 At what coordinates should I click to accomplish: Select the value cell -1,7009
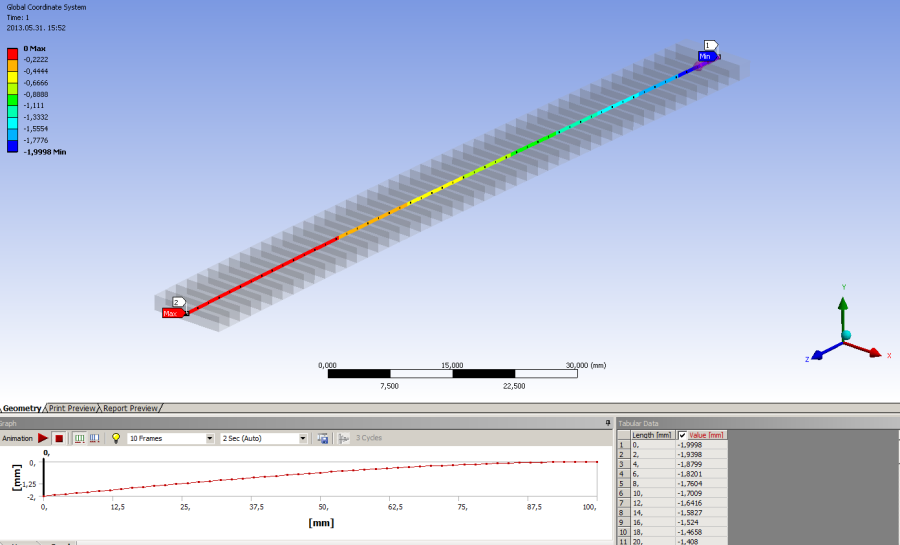click(x=701, y=493)
